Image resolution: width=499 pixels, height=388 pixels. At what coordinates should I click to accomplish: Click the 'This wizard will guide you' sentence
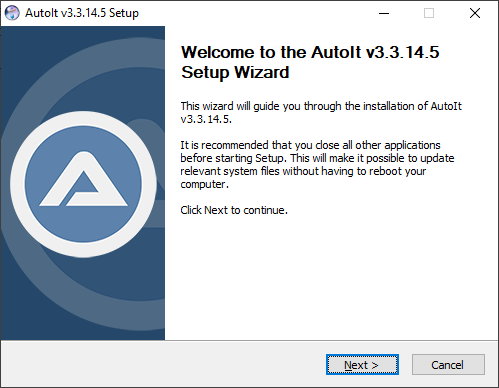tap(321, 112)
